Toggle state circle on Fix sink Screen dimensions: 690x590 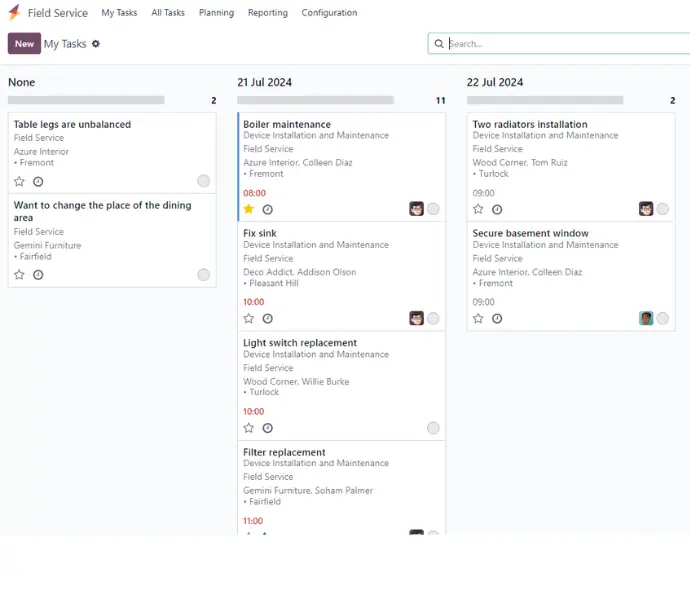[x=433, y=319]
